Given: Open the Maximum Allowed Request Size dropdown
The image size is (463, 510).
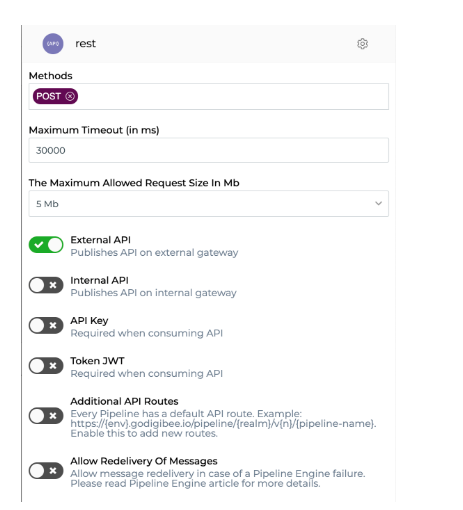Looking at the screenshot, I should click(x=209, y=204).
